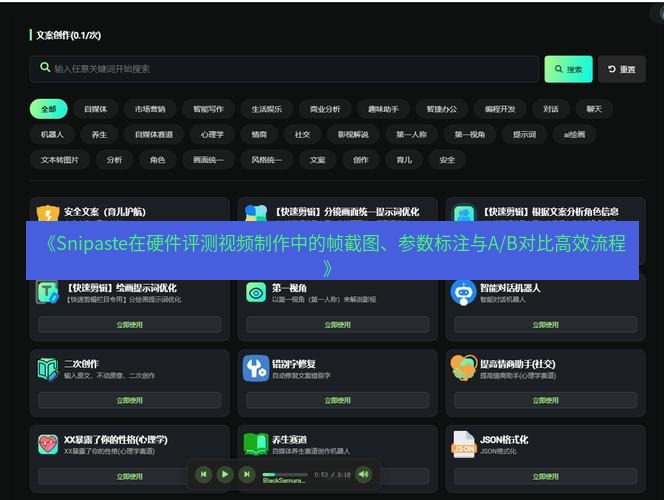Focus the keyword search input field
This screenshot has height=500, width=664.
point(284,69)
